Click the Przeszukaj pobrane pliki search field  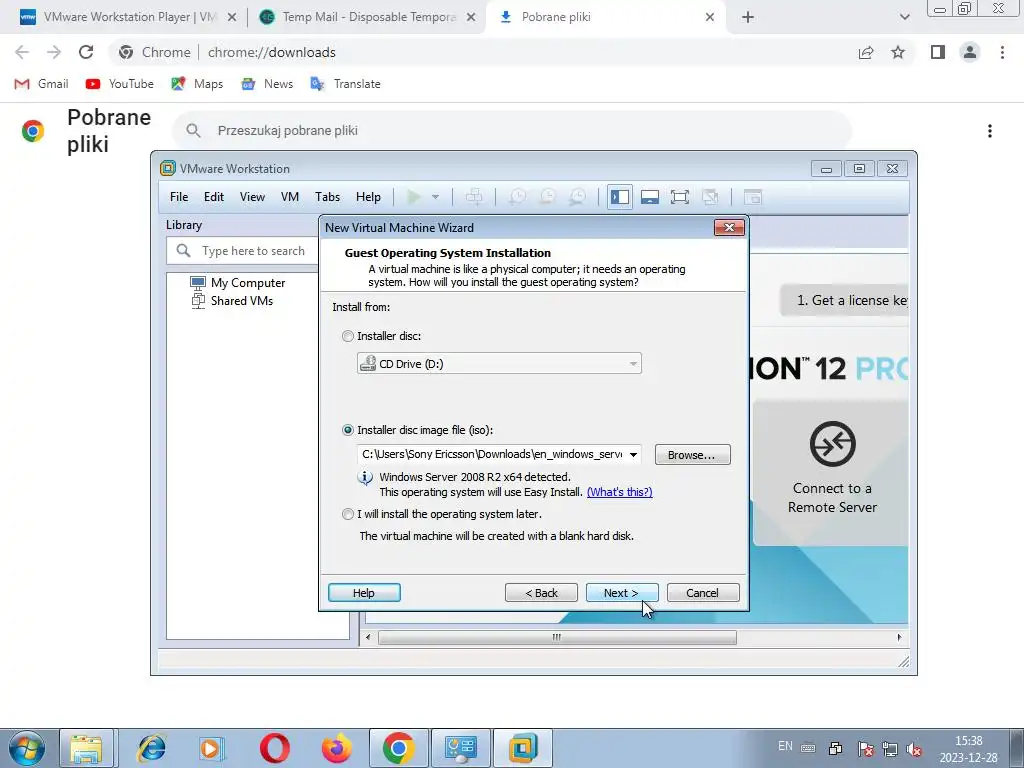512,131
